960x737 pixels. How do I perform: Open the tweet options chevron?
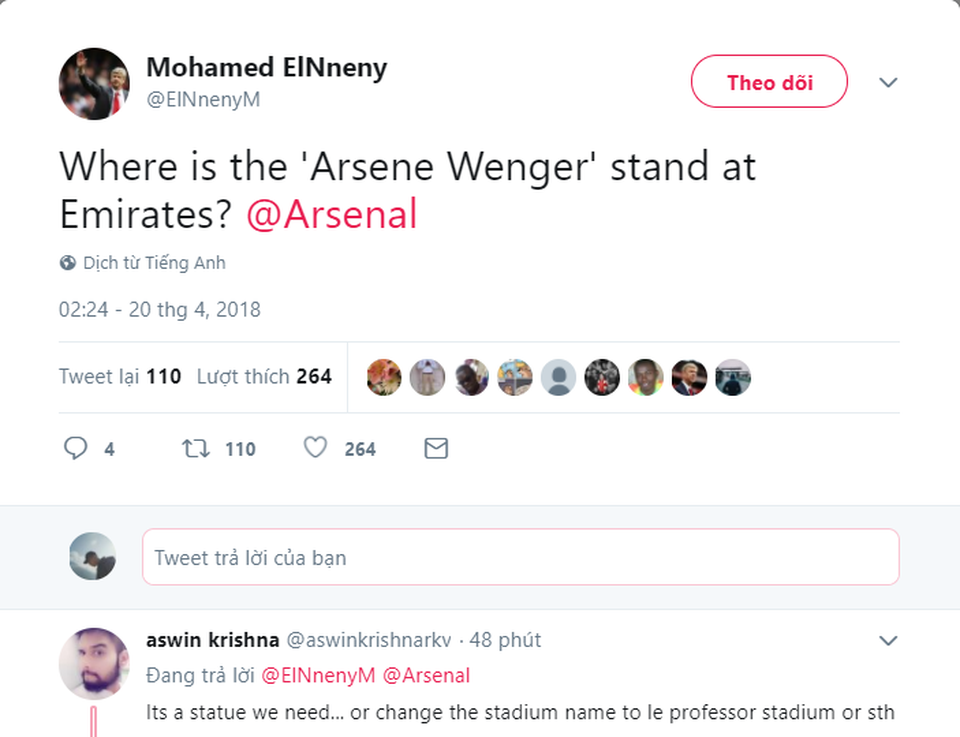tap(888, 83)
